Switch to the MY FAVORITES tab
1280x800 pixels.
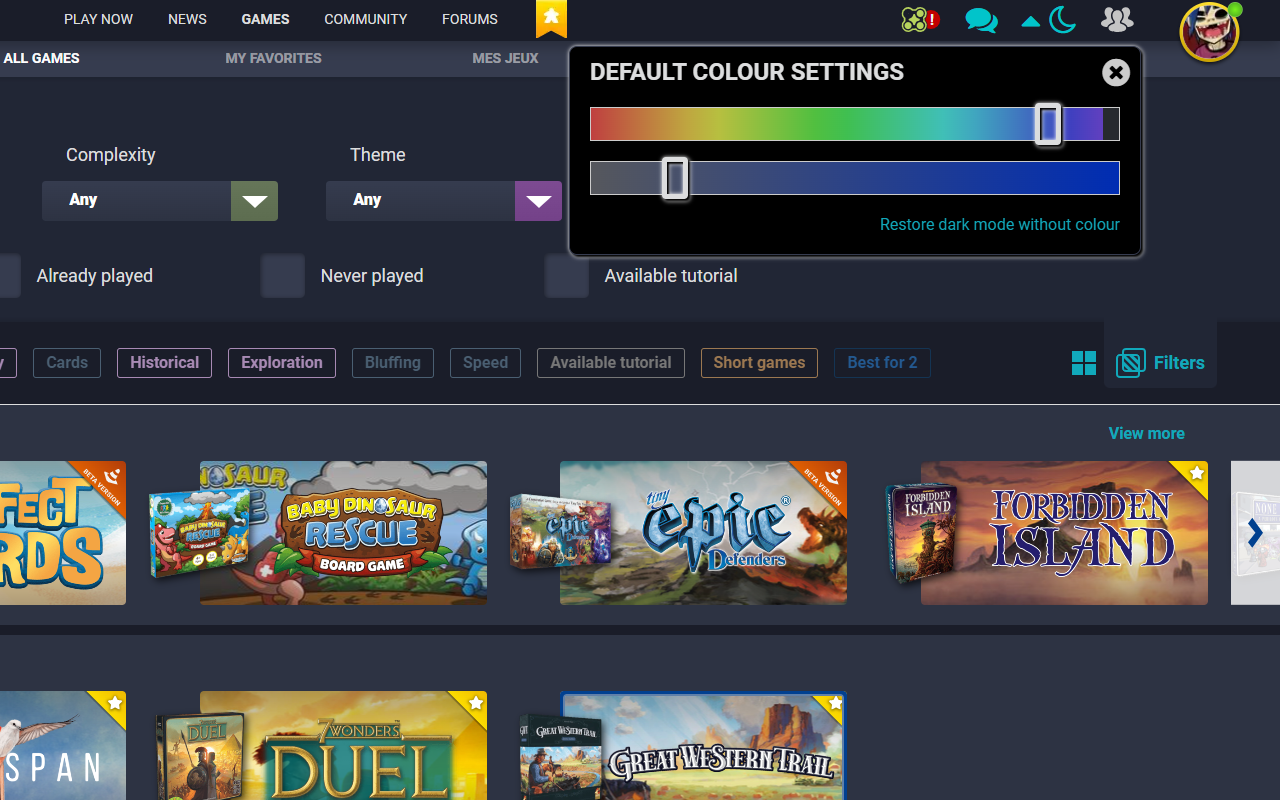273,58
